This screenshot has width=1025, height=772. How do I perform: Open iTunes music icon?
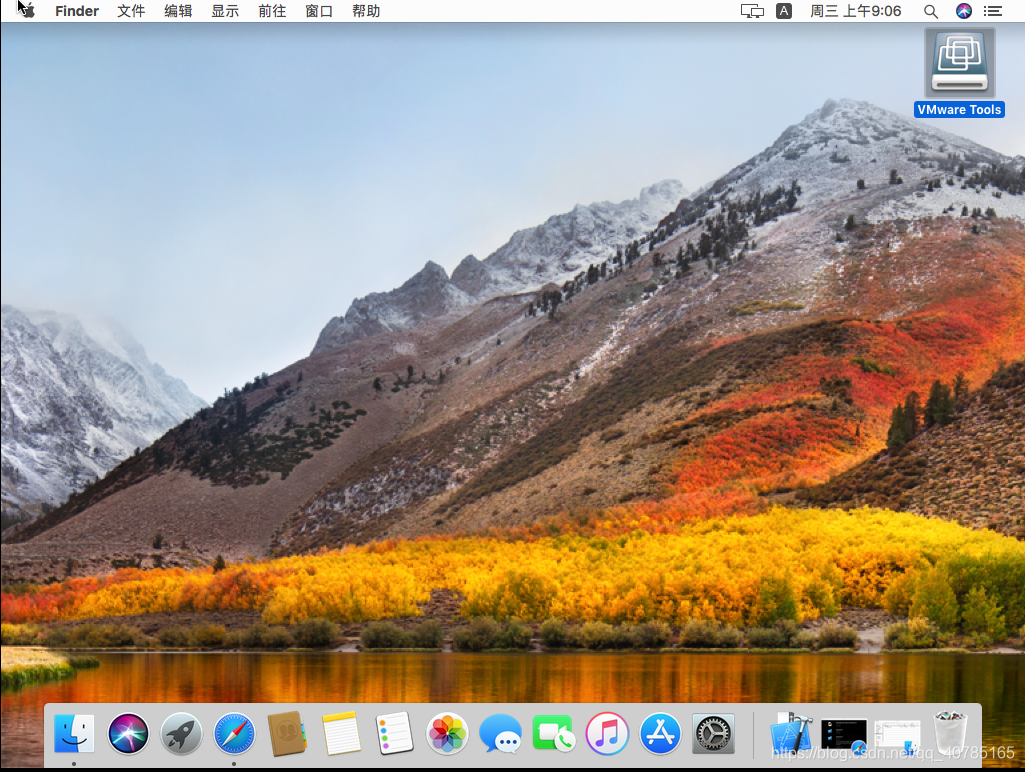(x=607, y=733)
